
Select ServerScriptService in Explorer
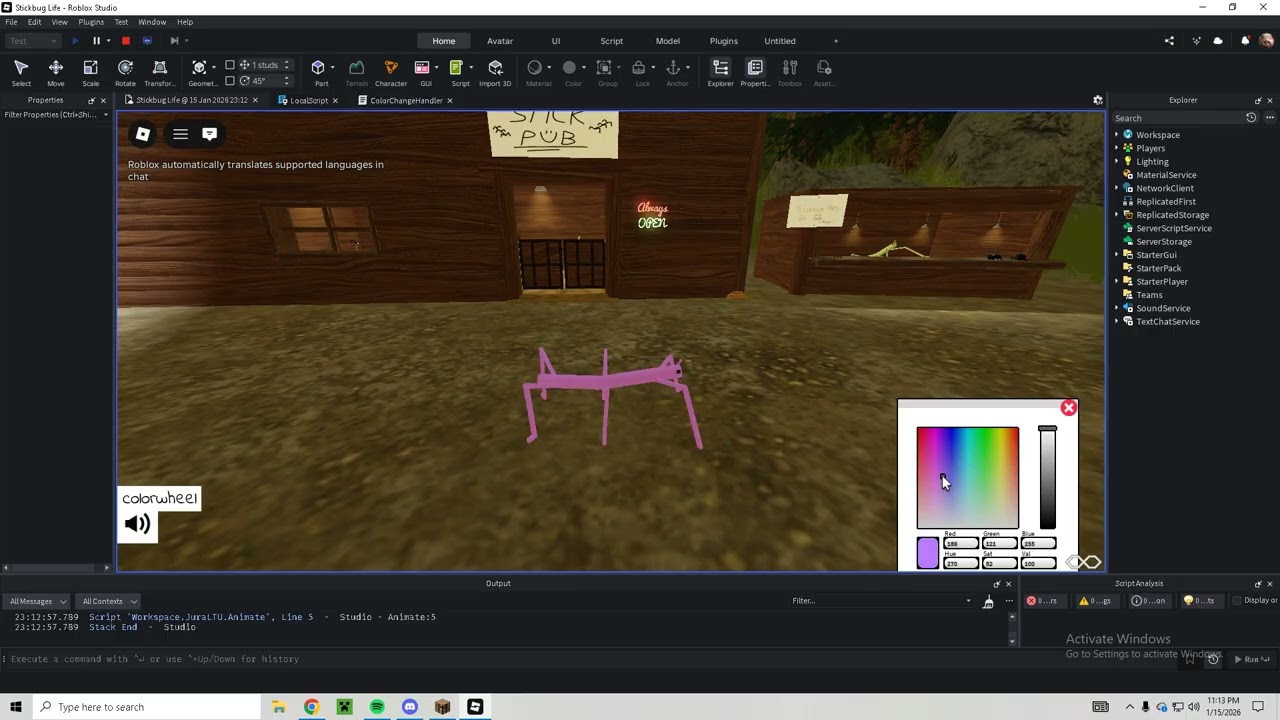(x=1173, y=228)
